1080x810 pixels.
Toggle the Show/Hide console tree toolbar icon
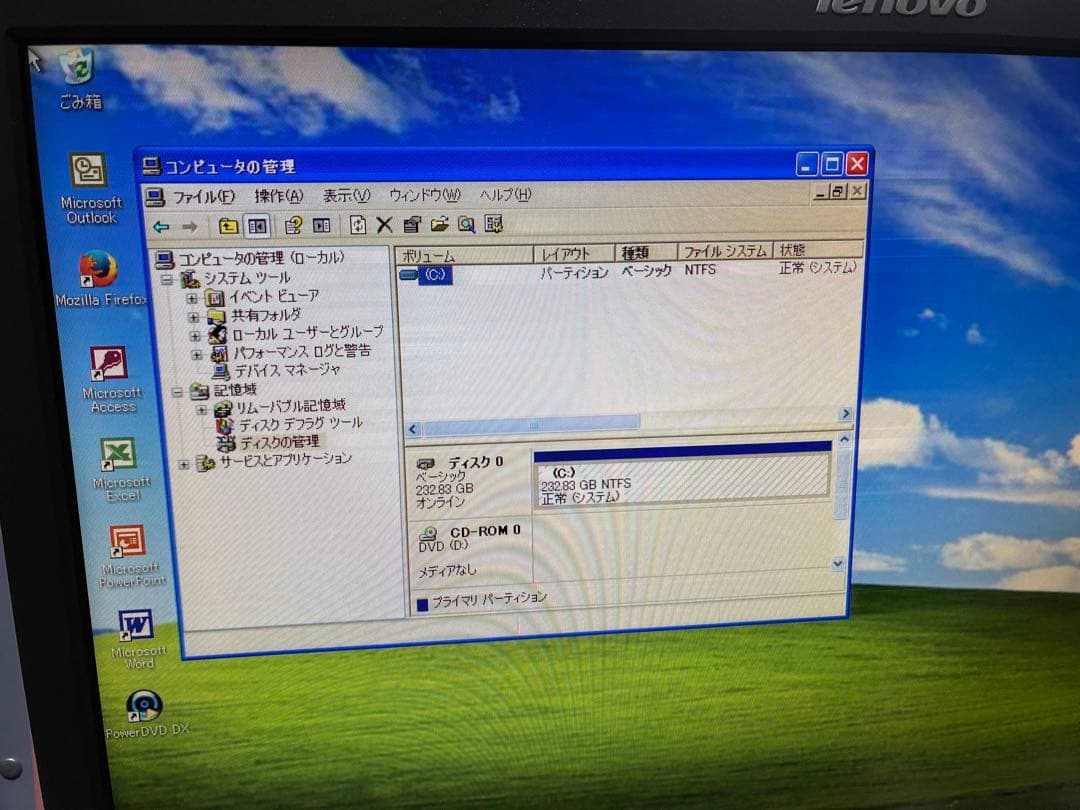click(x=256, y=224)
